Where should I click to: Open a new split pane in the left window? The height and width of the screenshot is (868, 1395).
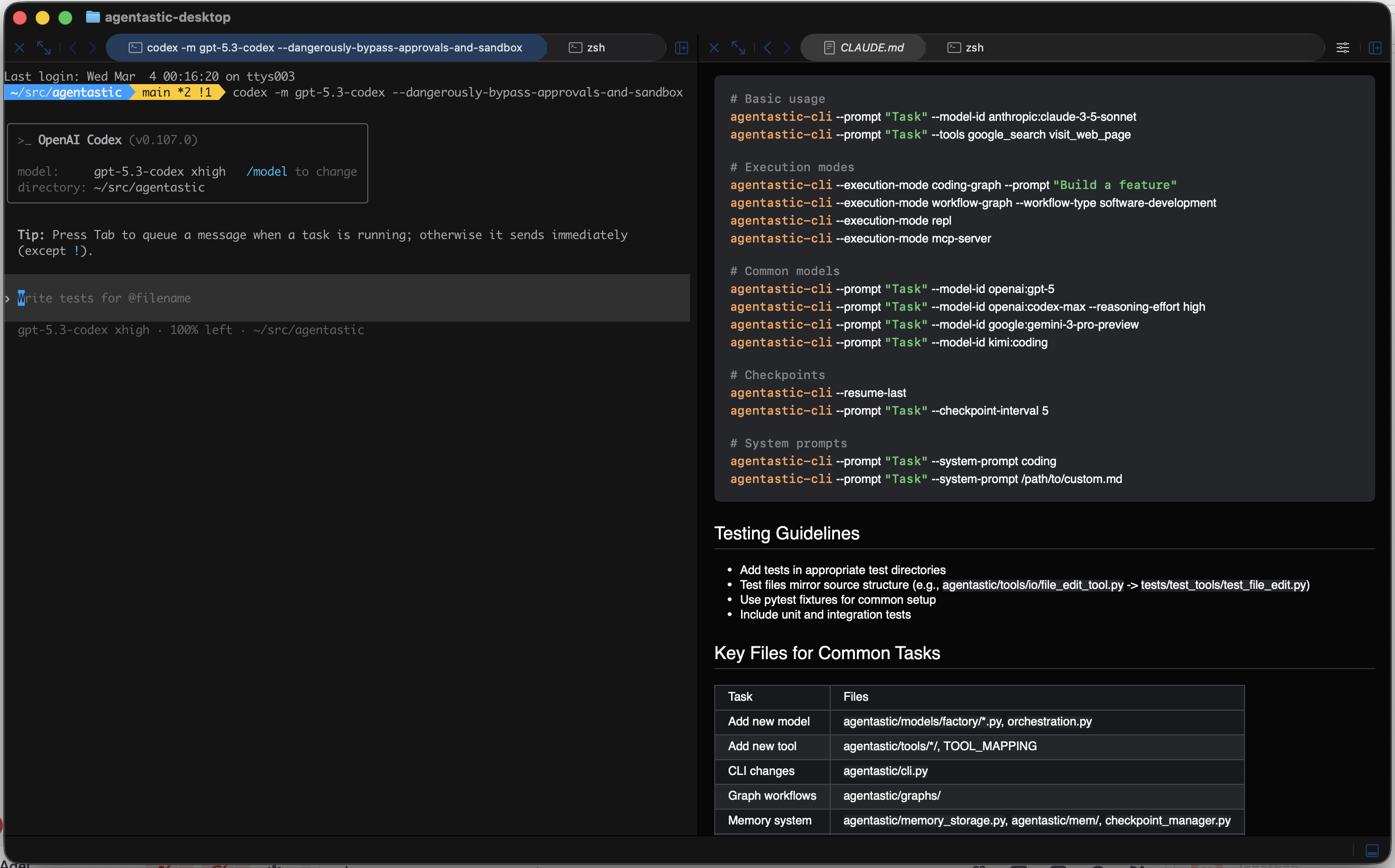682,48
